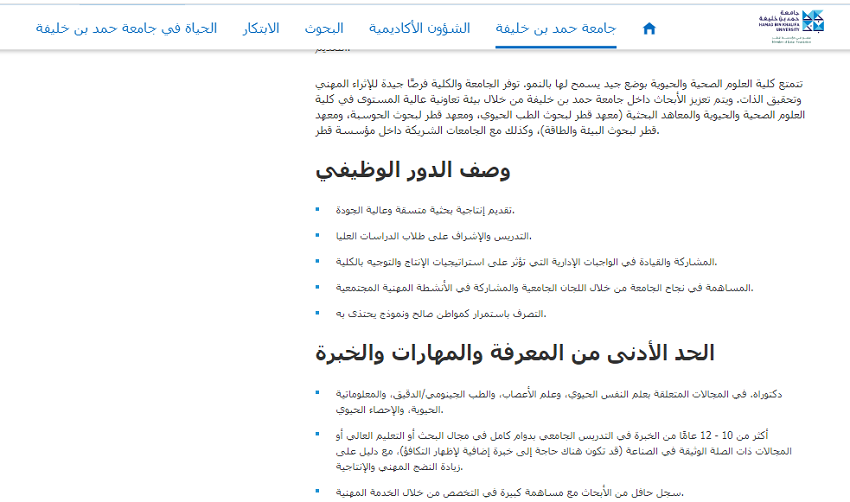This screenshot has height=502, width=850.
Task: Click the وصف الدور الوظيفي heading
Action: click(413, 170)
